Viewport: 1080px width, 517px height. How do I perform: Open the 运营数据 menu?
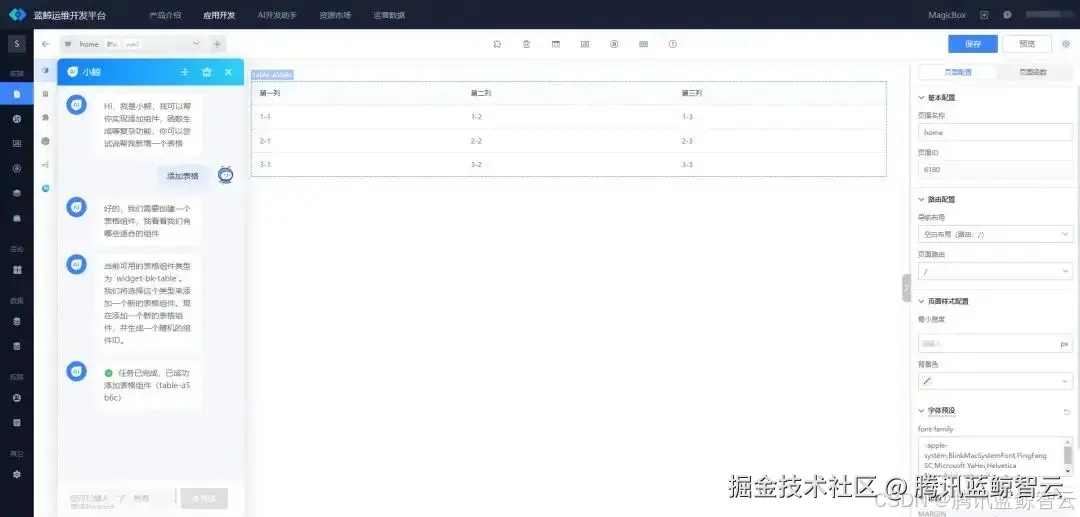click(x=389, y=15)
